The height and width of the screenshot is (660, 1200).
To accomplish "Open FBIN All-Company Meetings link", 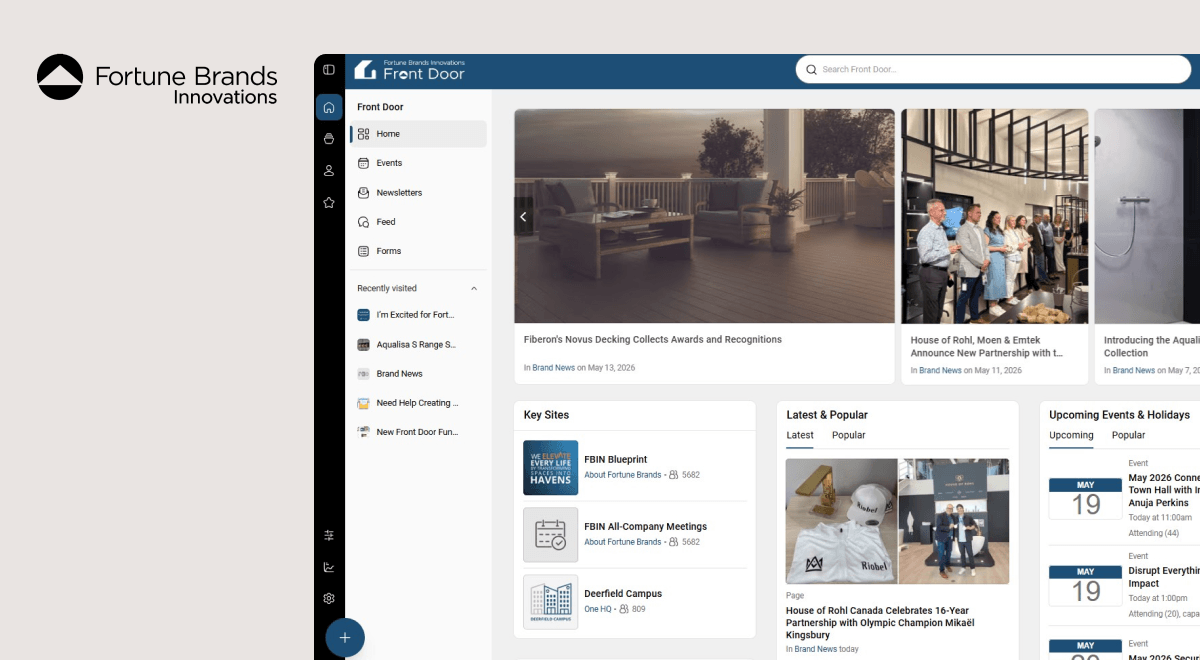I will pyautogui.click(x=645, y=527).
